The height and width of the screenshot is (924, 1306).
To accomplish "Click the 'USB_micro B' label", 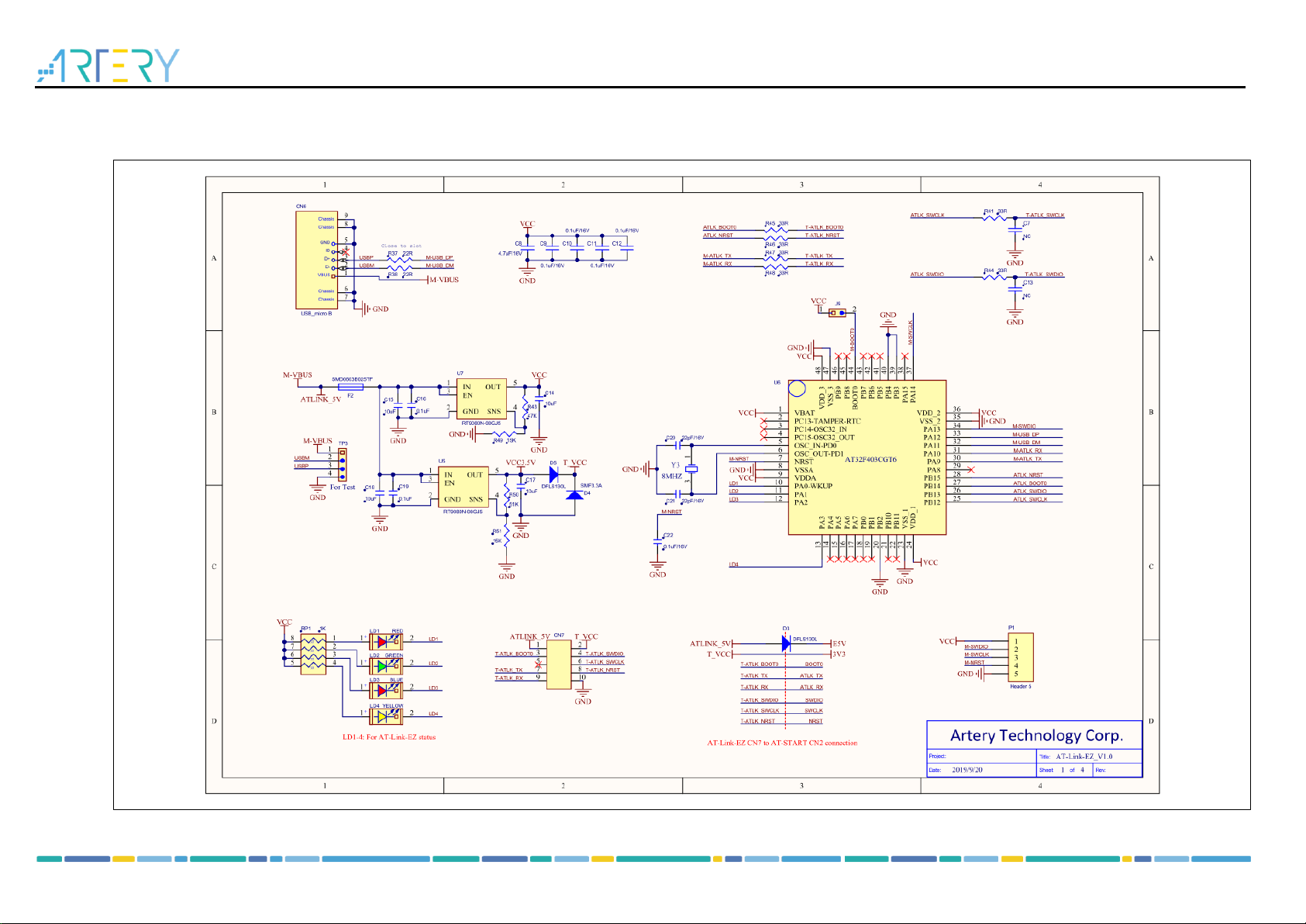I will [x=316, y=313].
